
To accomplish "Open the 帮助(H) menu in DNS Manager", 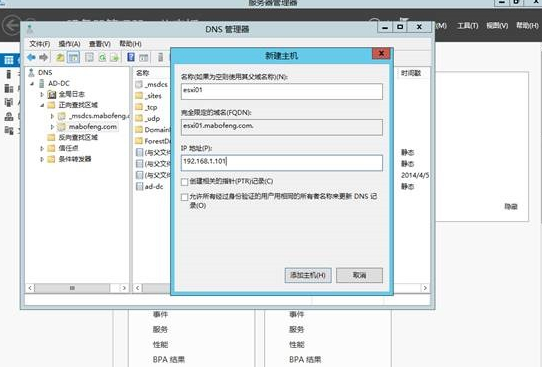I will [x=130, y=44].
